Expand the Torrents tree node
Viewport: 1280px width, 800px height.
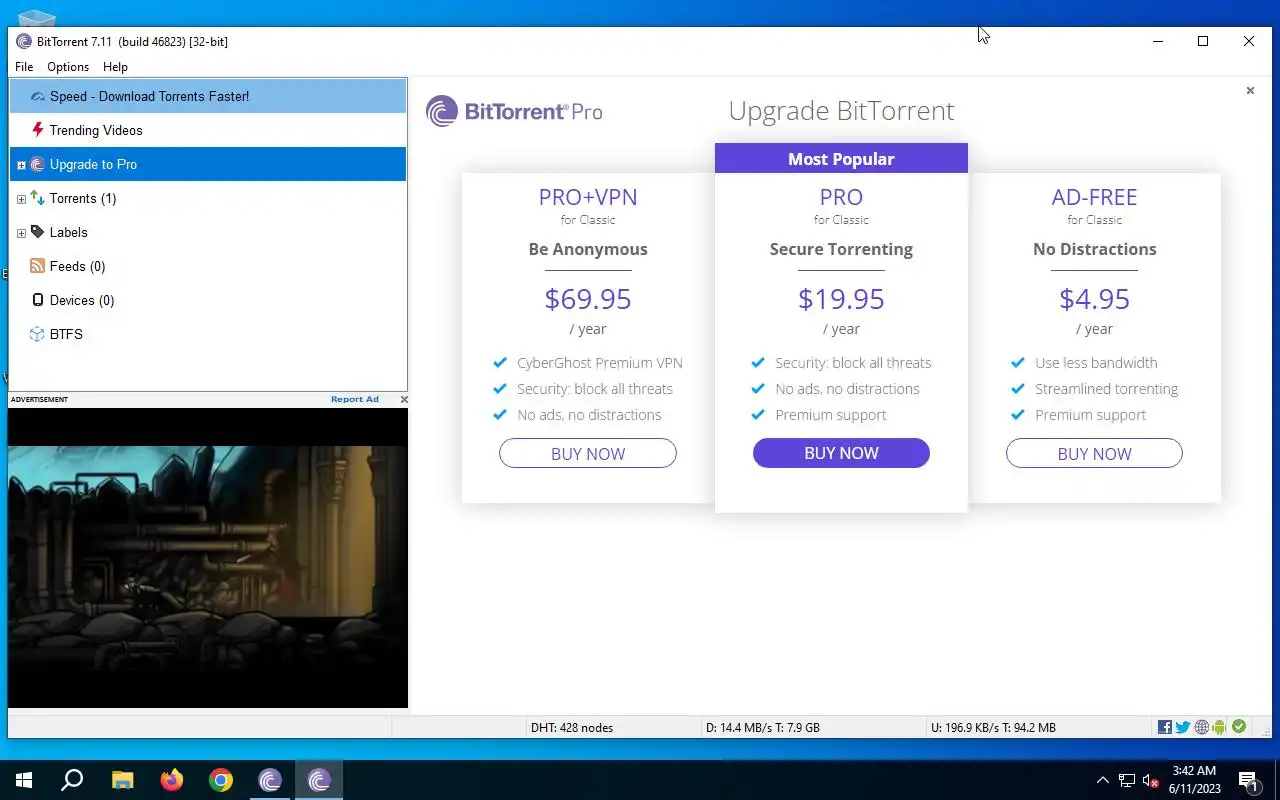point(21,199)
